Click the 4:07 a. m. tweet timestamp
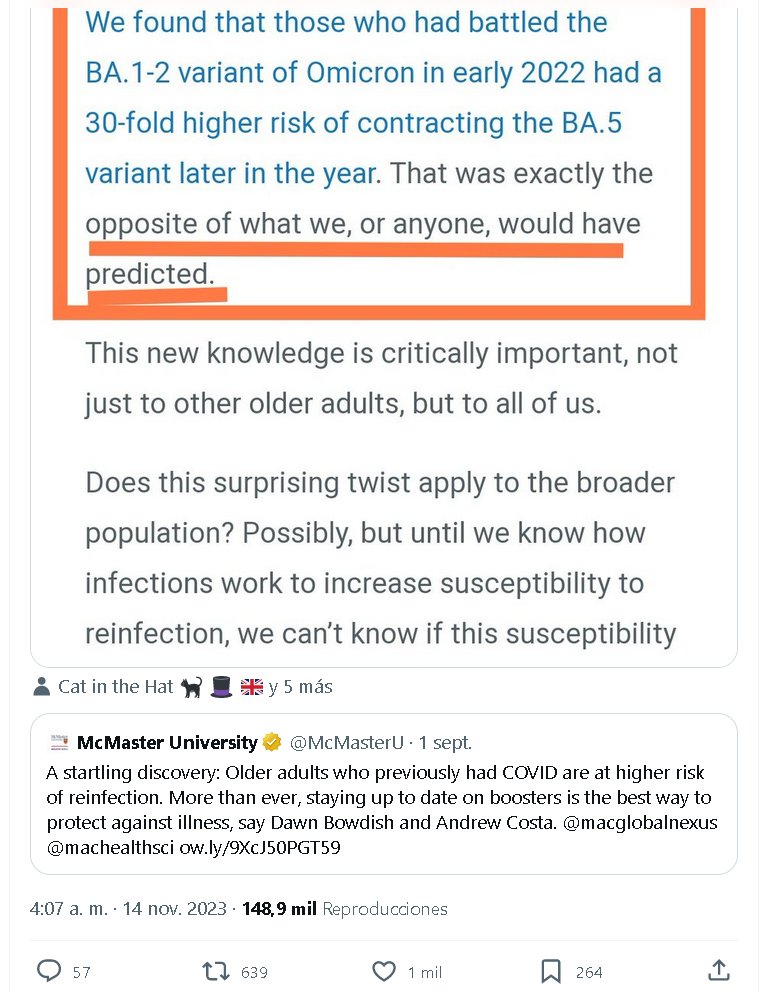 pyautogui.click(x=70, y=909)
